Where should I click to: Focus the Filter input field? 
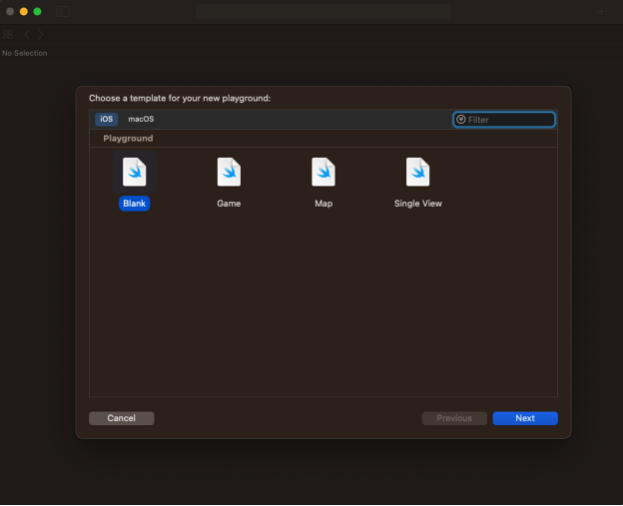coord(504,120)
